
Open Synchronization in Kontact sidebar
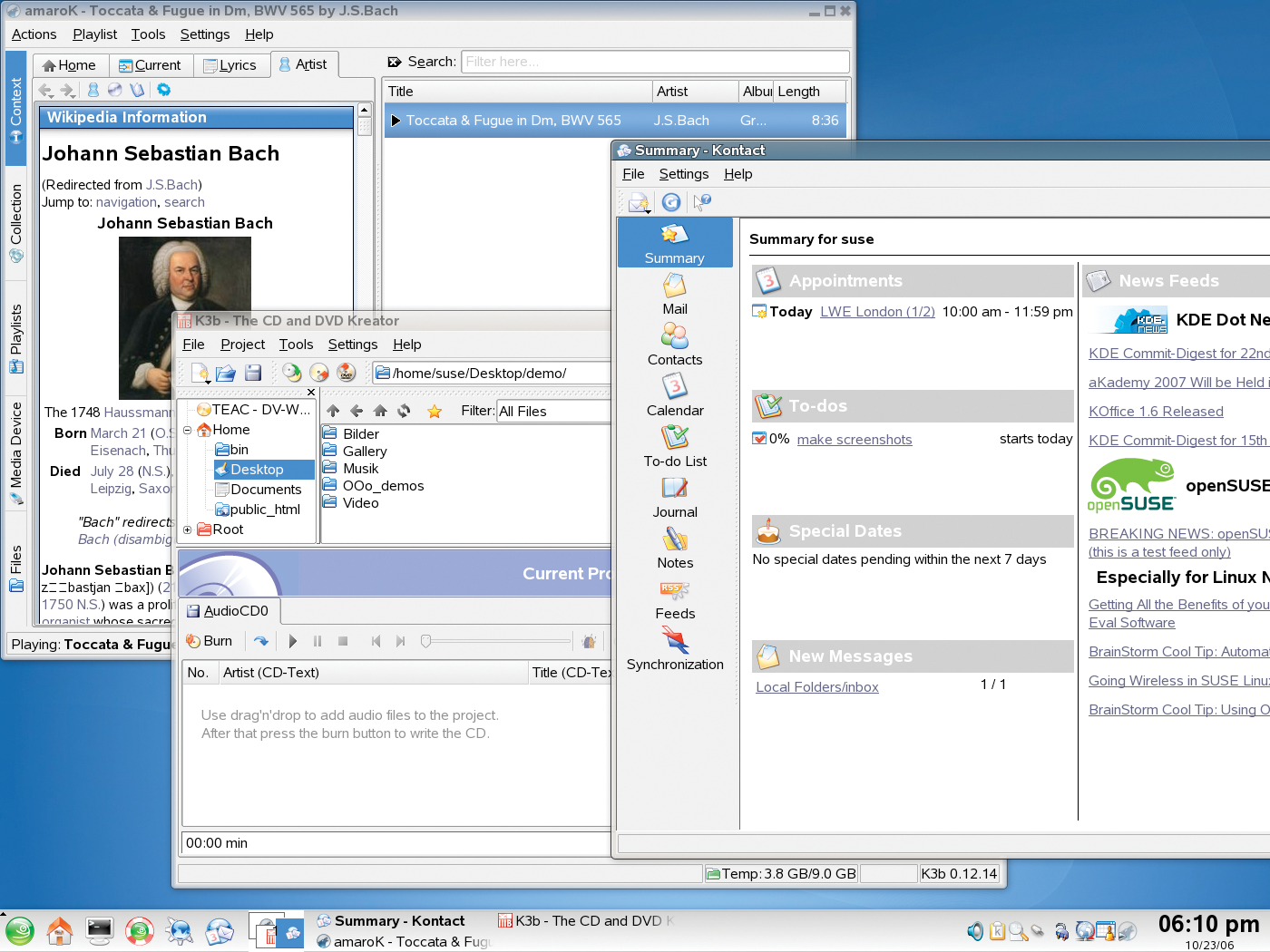675,650
